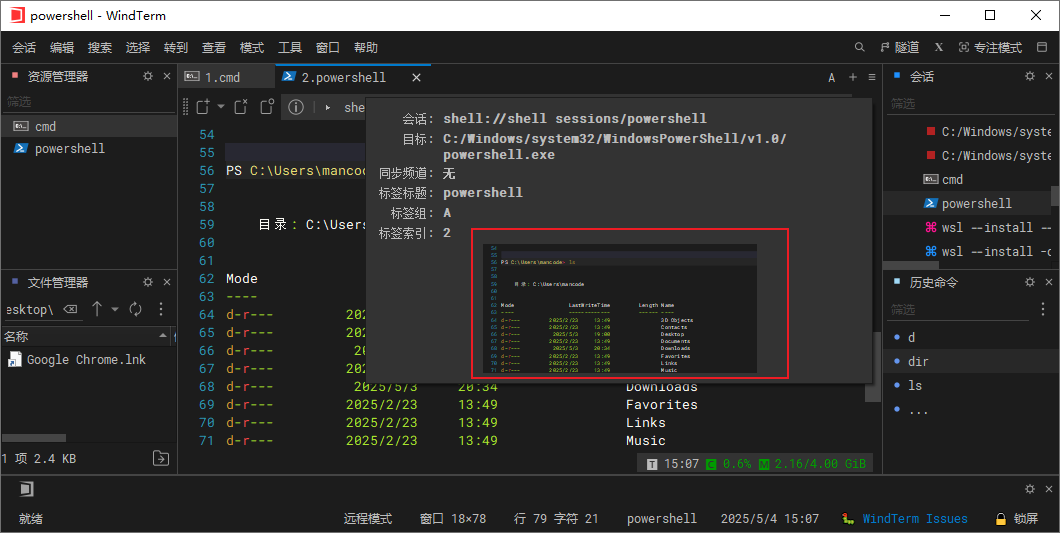Open the file manager three-dot options menu
1060x533 pixels.
pyautogui.click(x=161, y=309)
